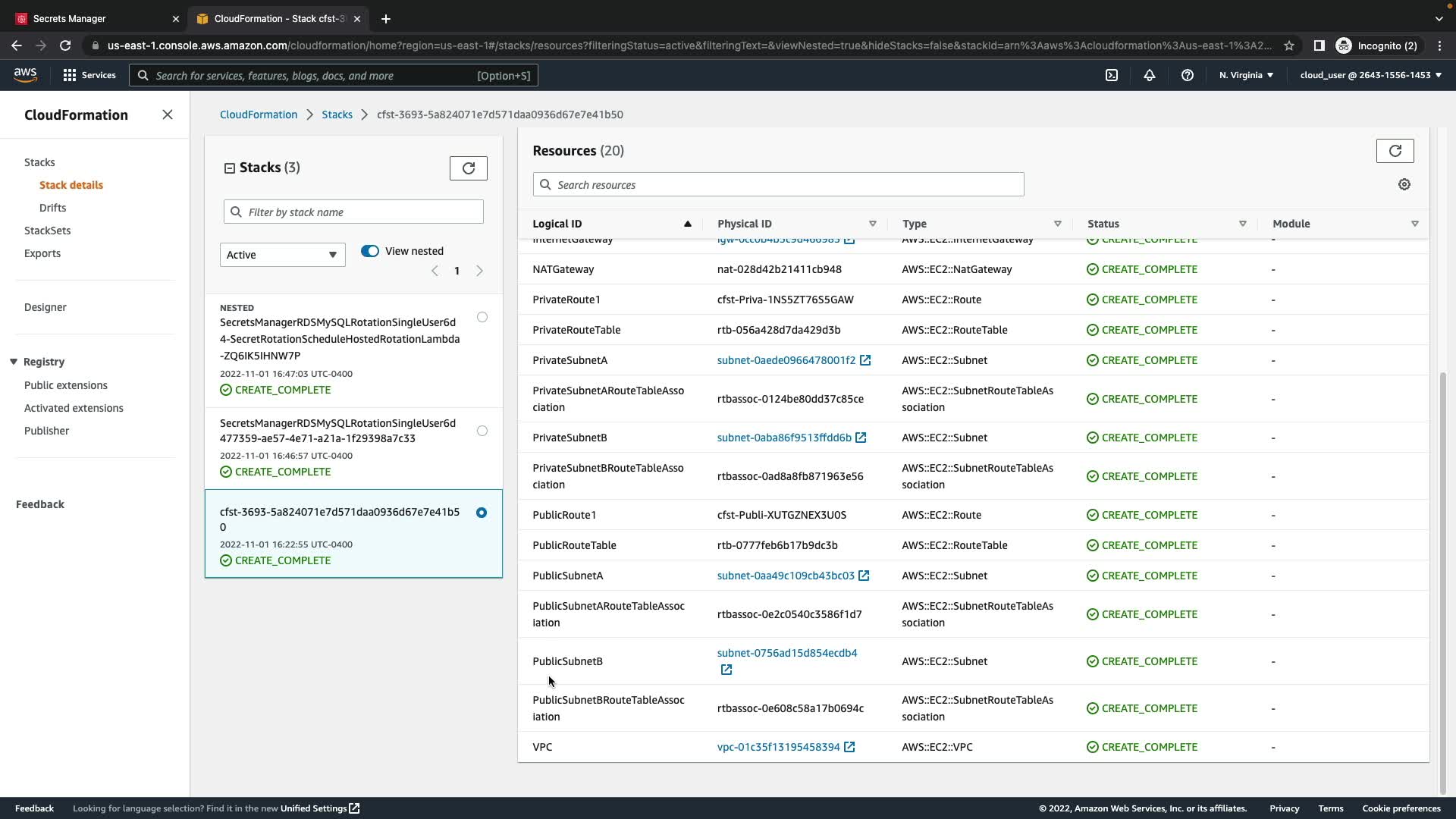Image resolution: width=1456 pixels, height=819 pixels.
Task: Click the Stacks breadcrumb link
Action: (x=337, y=115)
